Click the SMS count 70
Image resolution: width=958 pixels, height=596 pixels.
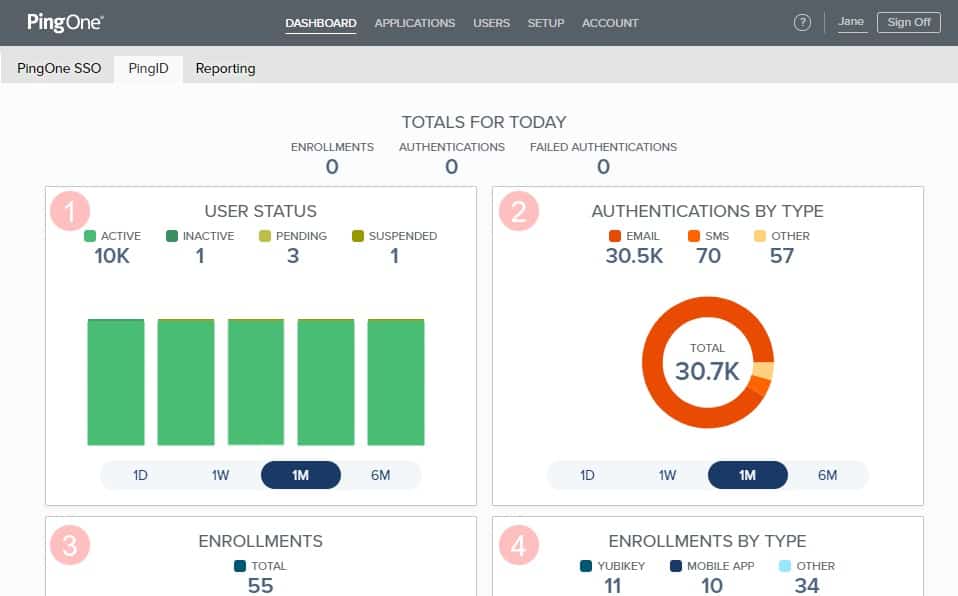[x=708, y=256]
